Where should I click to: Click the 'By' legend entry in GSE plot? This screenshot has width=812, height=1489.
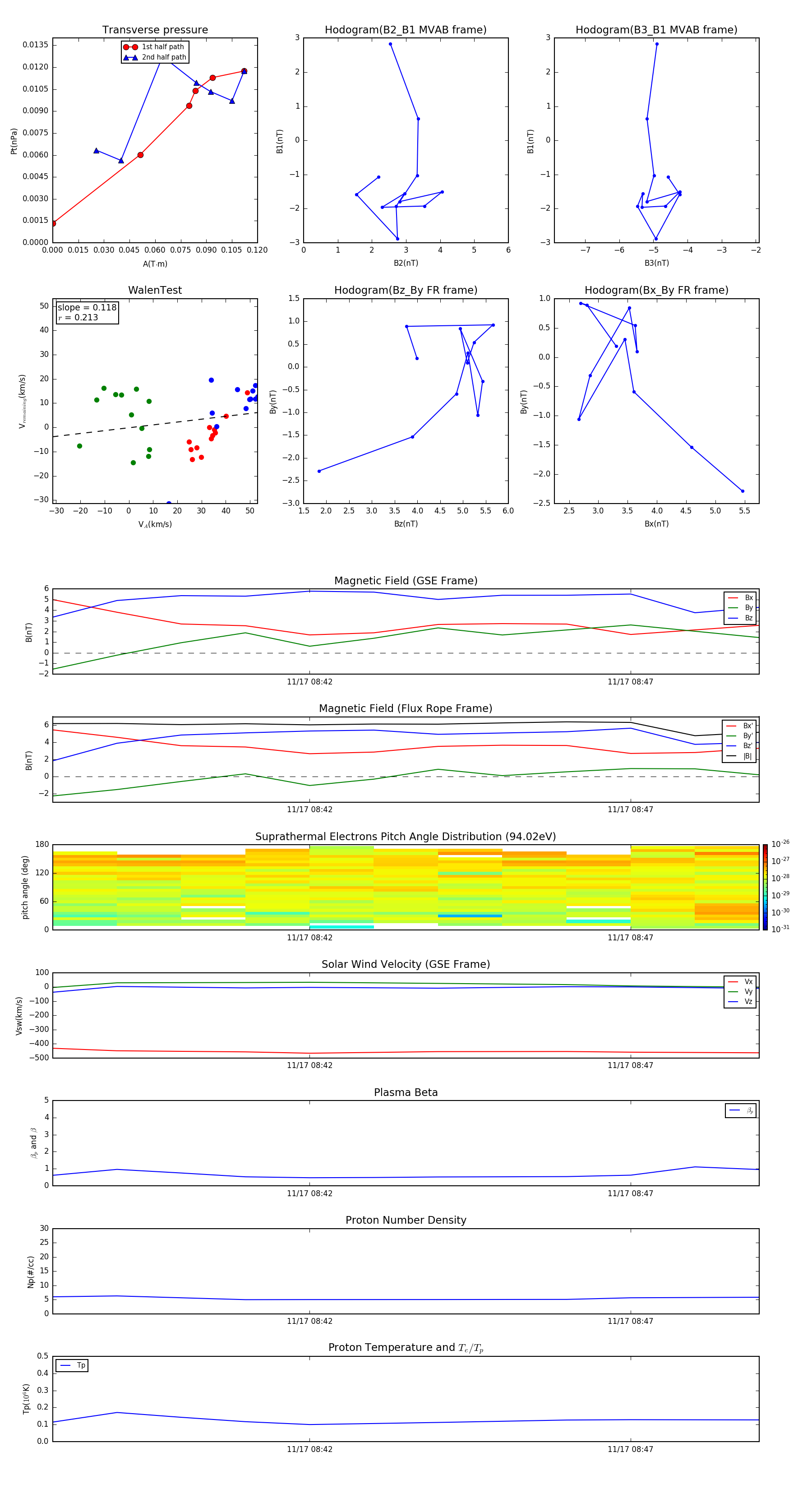740,608
